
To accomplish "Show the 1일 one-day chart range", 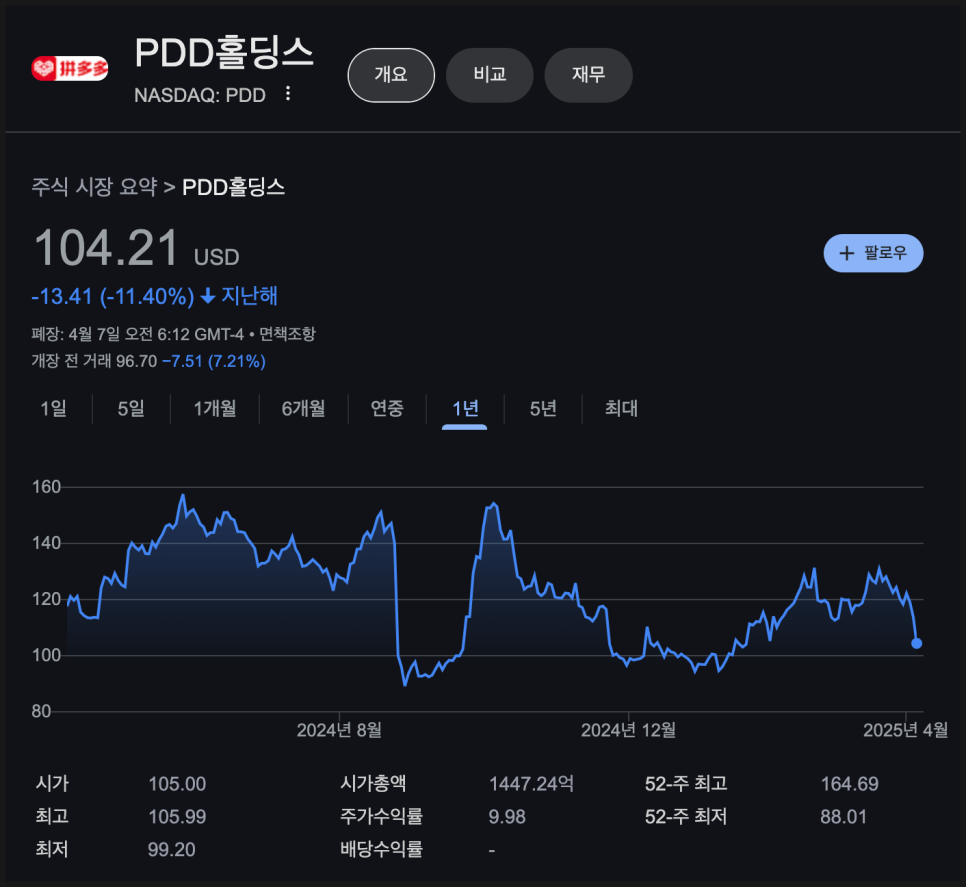I will [x=54, y=408].
